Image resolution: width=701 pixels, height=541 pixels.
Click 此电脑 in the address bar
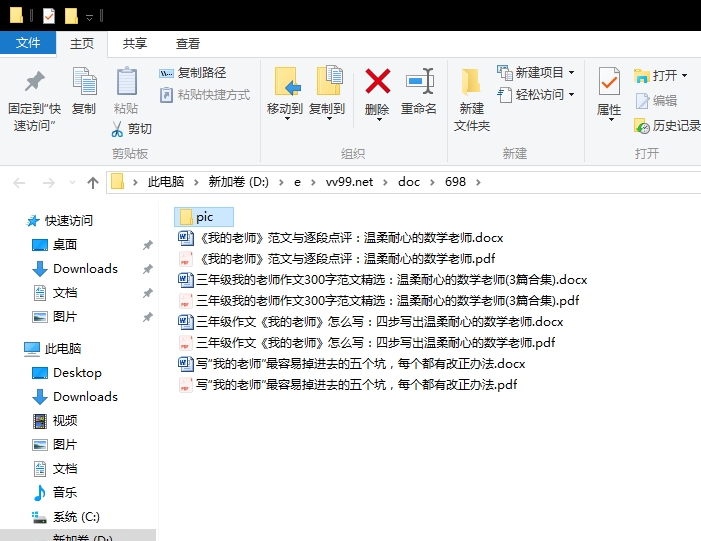(x=166, y=182)
